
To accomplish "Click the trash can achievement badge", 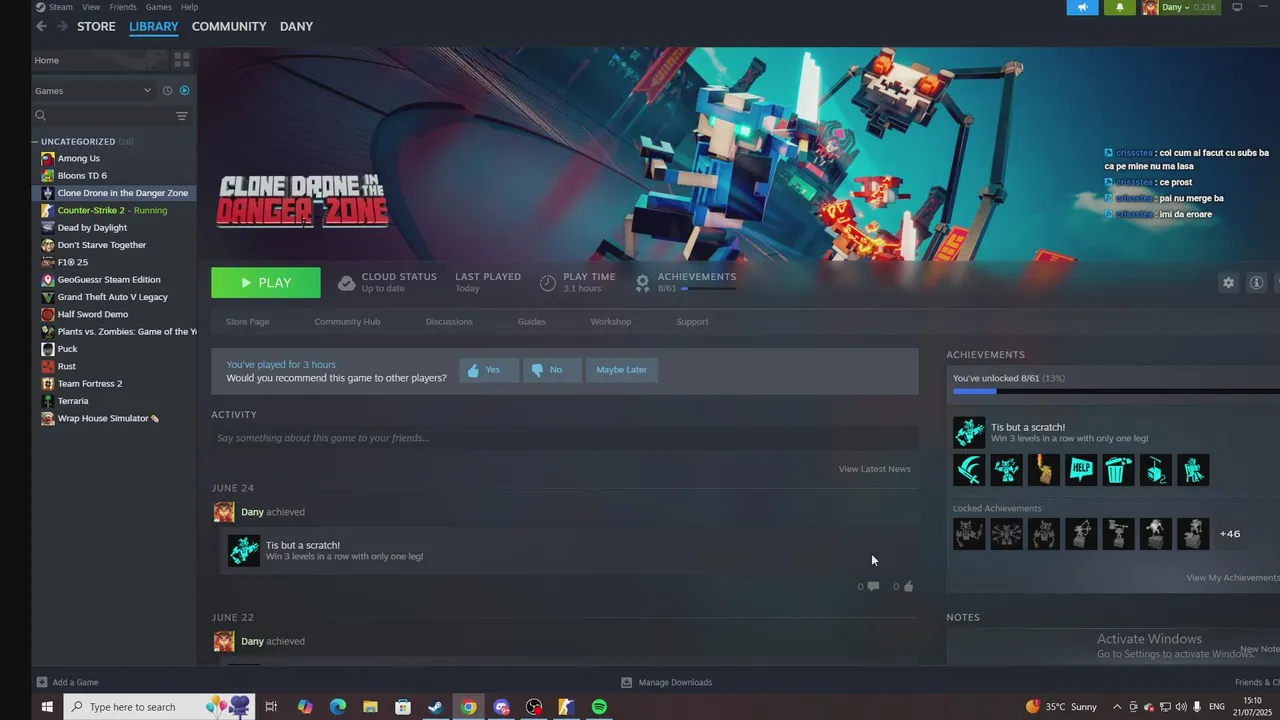I will point(1118,470).
